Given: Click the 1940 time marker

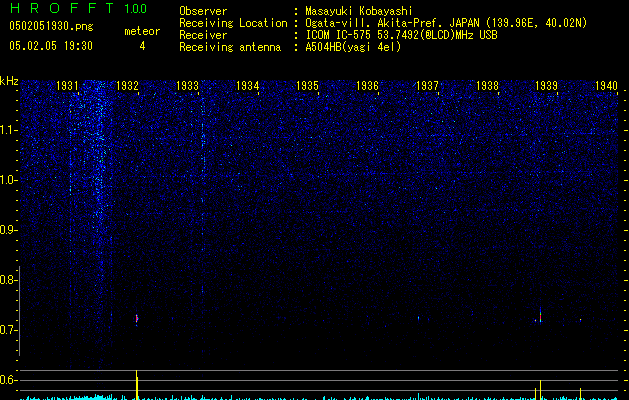Looking at the screenshot, I should coord(606,85).
